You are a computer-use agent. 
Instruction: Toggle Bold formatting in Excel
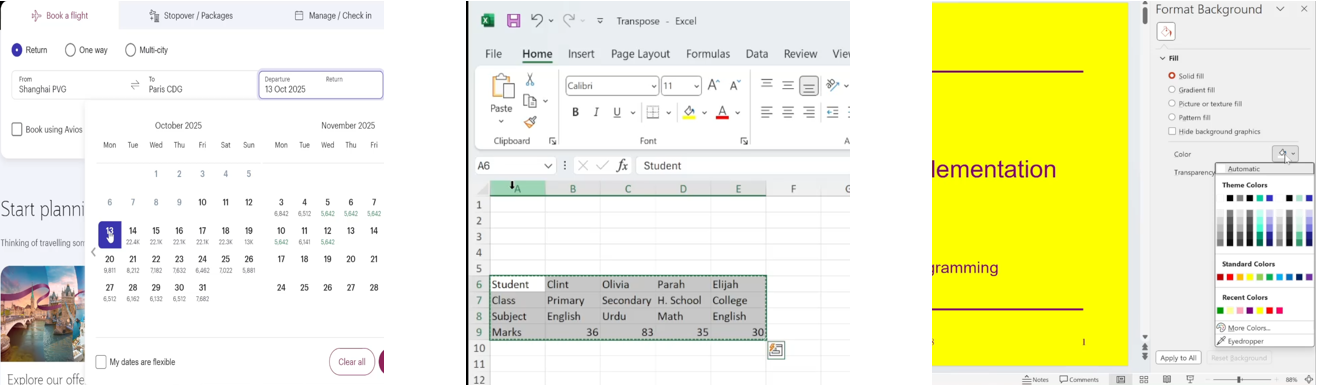coord(575,112)
